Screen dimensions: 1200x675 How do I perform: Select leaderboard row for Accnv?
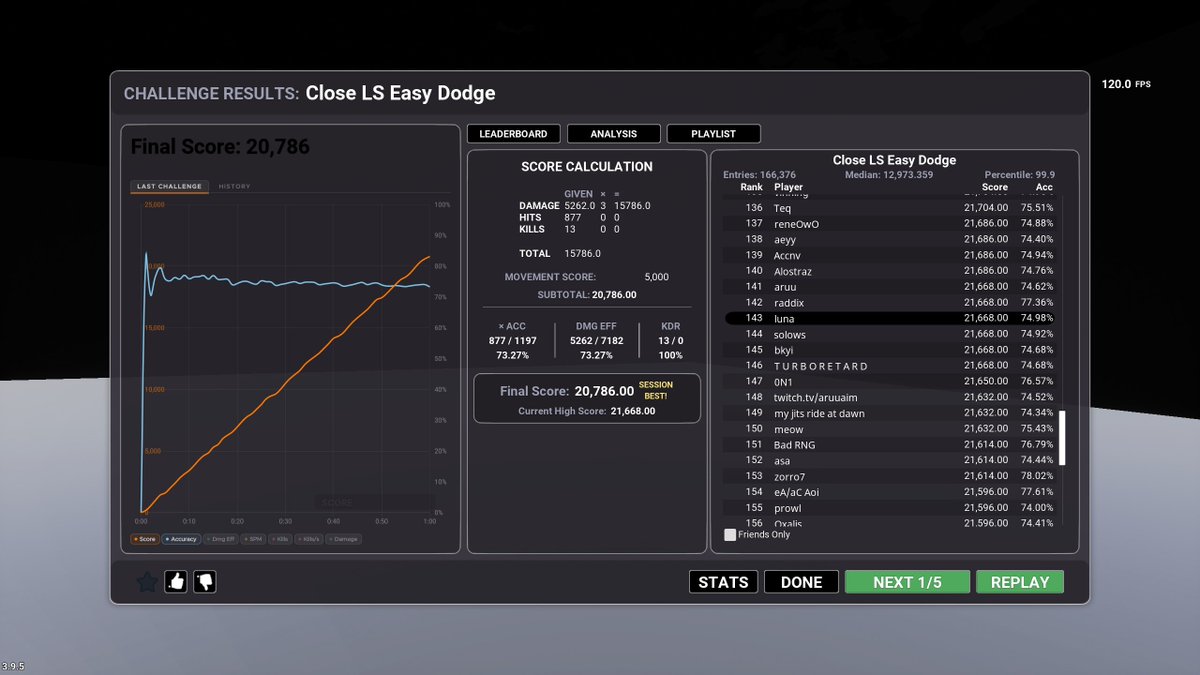point(889,255)
